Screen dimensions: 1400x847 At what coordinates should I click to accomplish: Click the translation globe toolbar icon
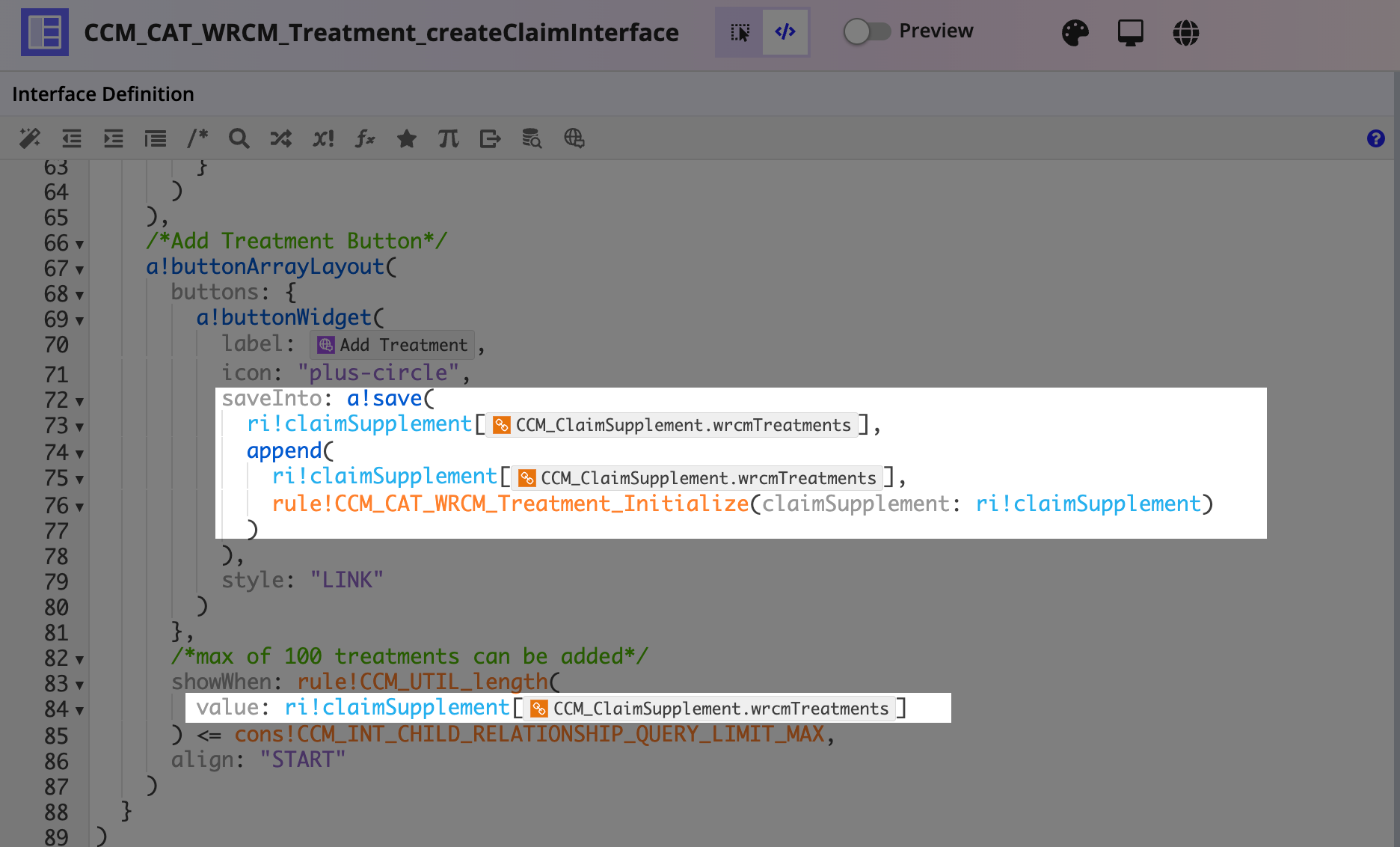click(574, 138)
